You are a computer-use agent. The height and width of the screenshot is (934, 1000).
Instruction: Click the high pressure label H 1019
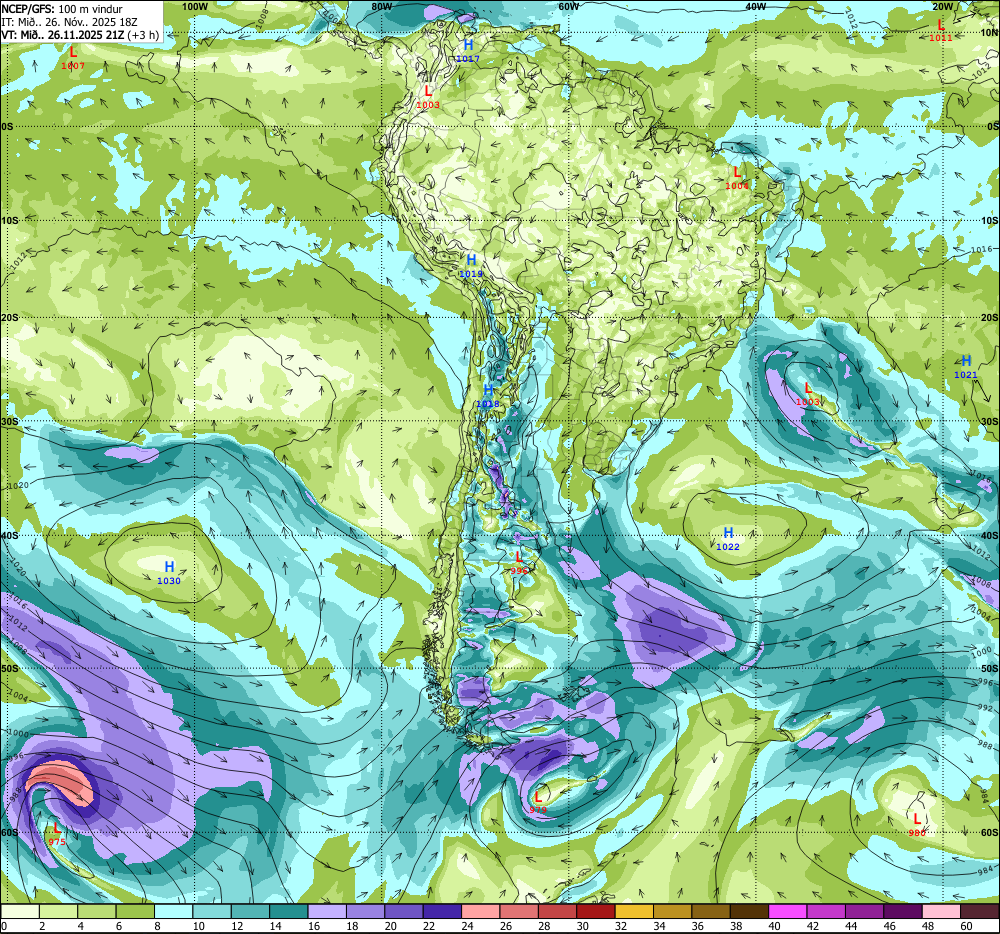coord(471,266)
